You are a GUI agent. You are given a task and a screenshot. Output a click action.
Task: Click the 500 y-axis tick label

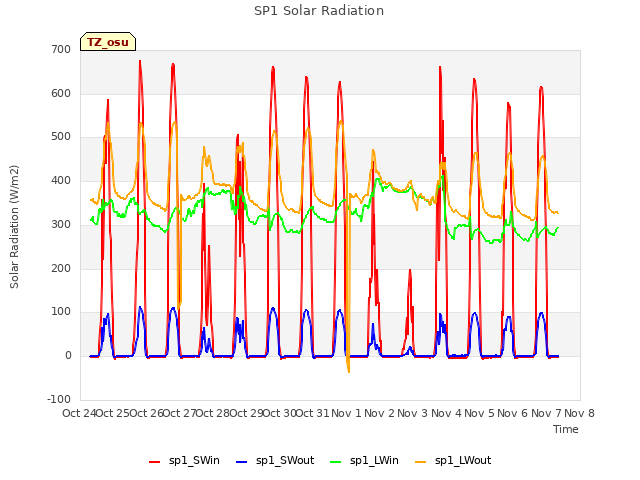(x=61, y=137)
